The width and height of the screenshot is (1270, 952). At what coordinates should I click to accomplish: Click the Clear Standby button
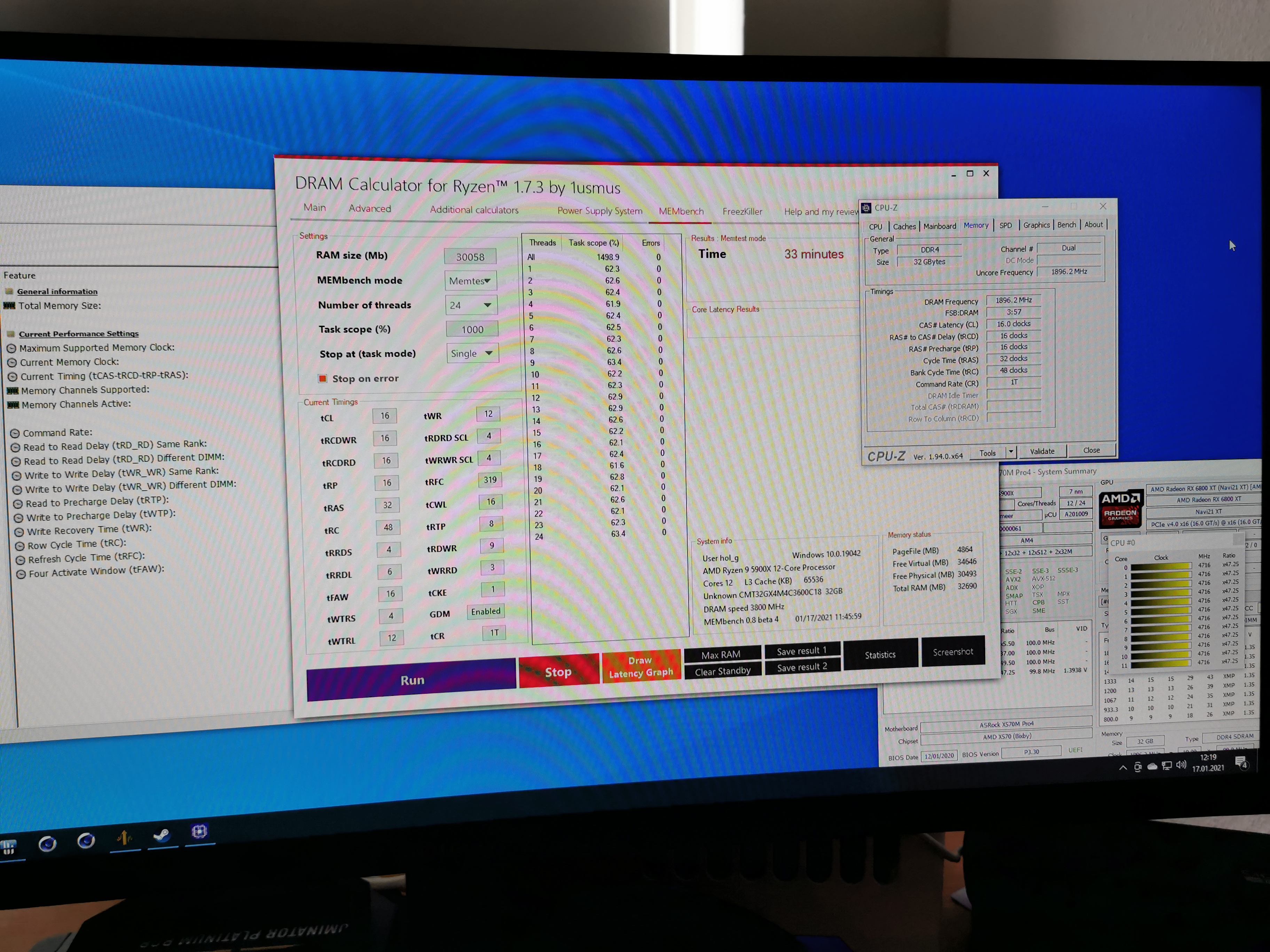pyautogui.click(x=722, y=672)
